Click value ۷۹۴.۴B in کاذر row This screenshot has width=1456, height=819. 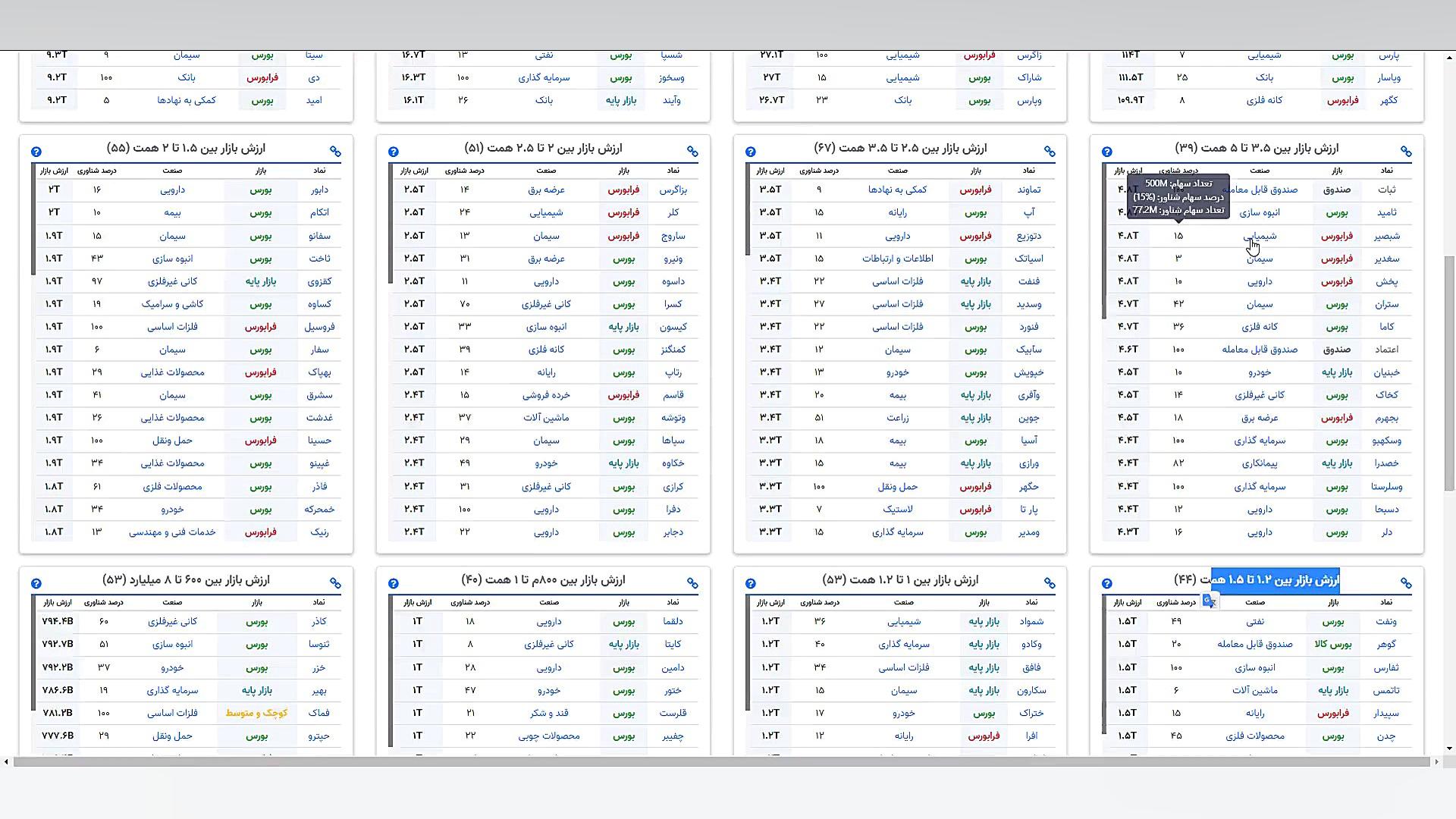[58, 622]
